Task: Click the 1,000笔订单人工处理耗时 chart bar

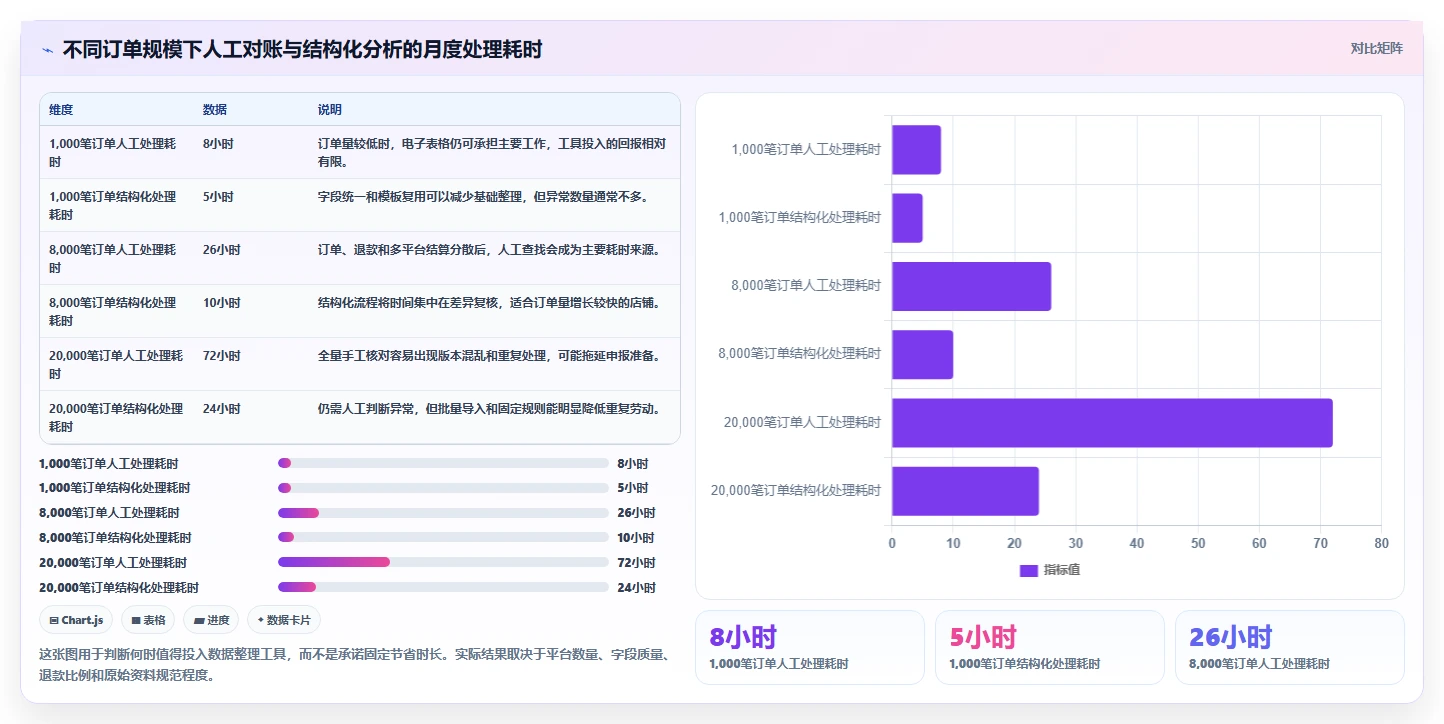Action: [916, 150]
